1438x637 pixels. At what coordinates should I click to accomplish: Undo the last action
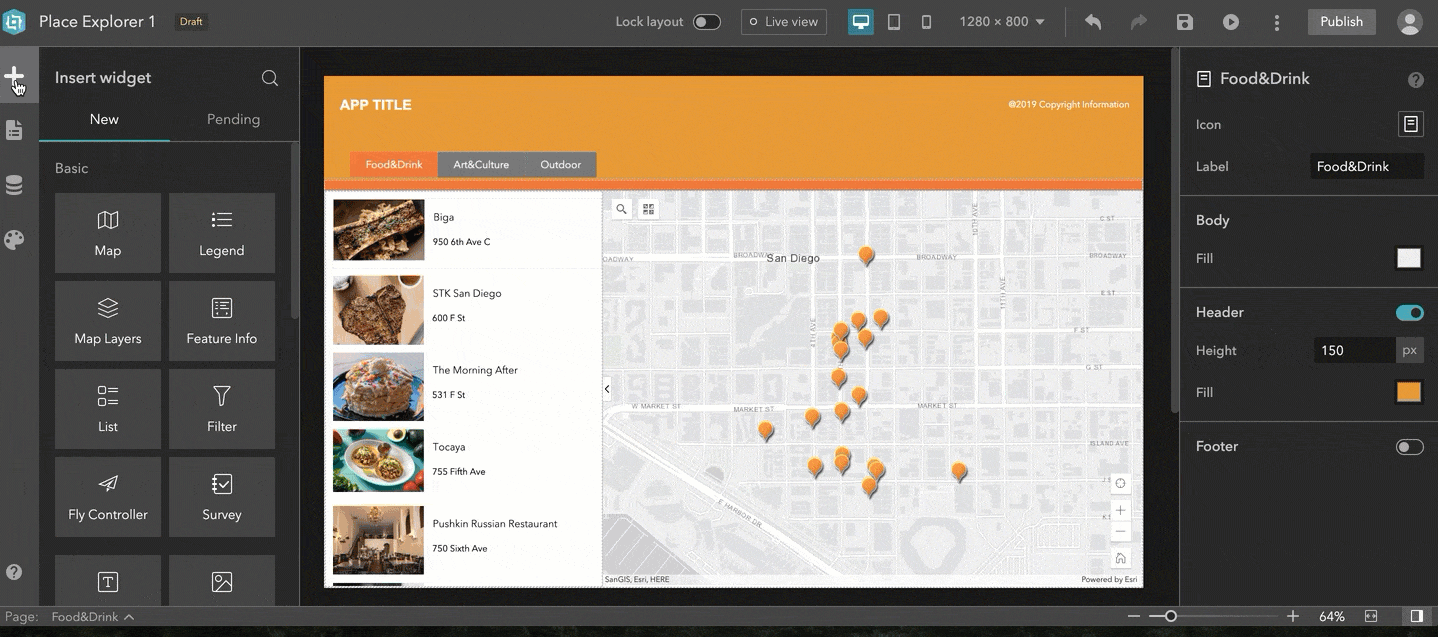(1093, 22)
